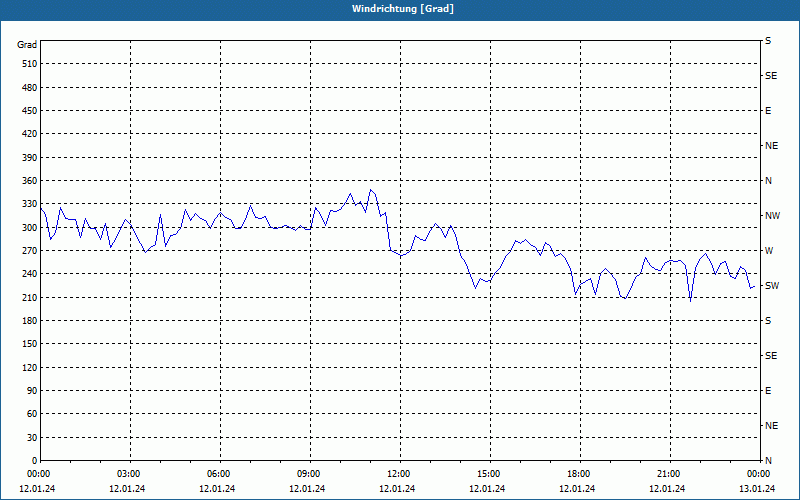Click the chart title "Windrichtung [Grad]"

pos(403,9)
